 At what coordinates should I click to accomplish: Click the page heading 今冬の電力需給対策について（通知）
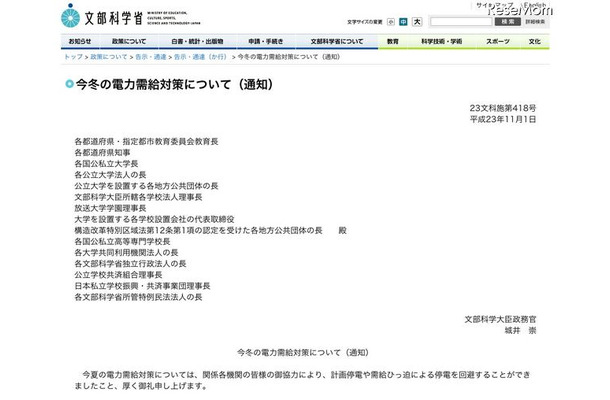click(x=175, y=84)
